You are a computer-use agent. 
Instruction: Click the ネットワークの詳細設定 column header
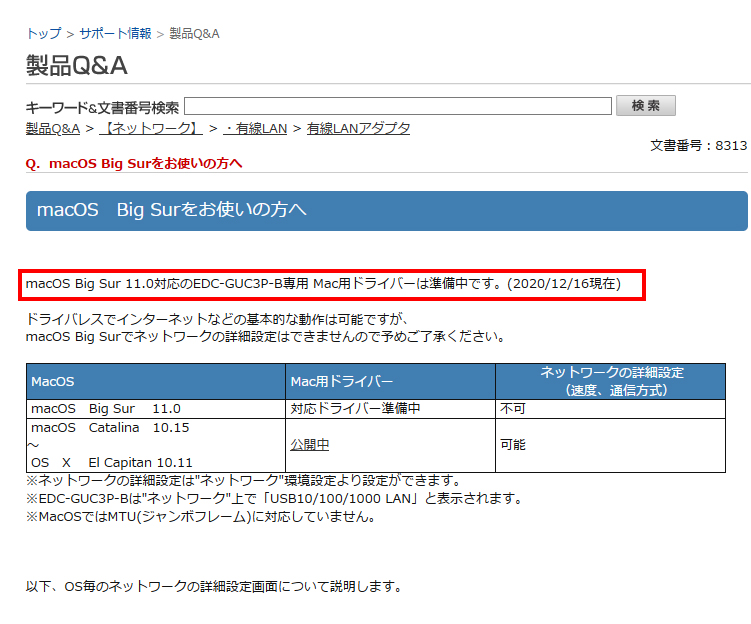point(610,381)
